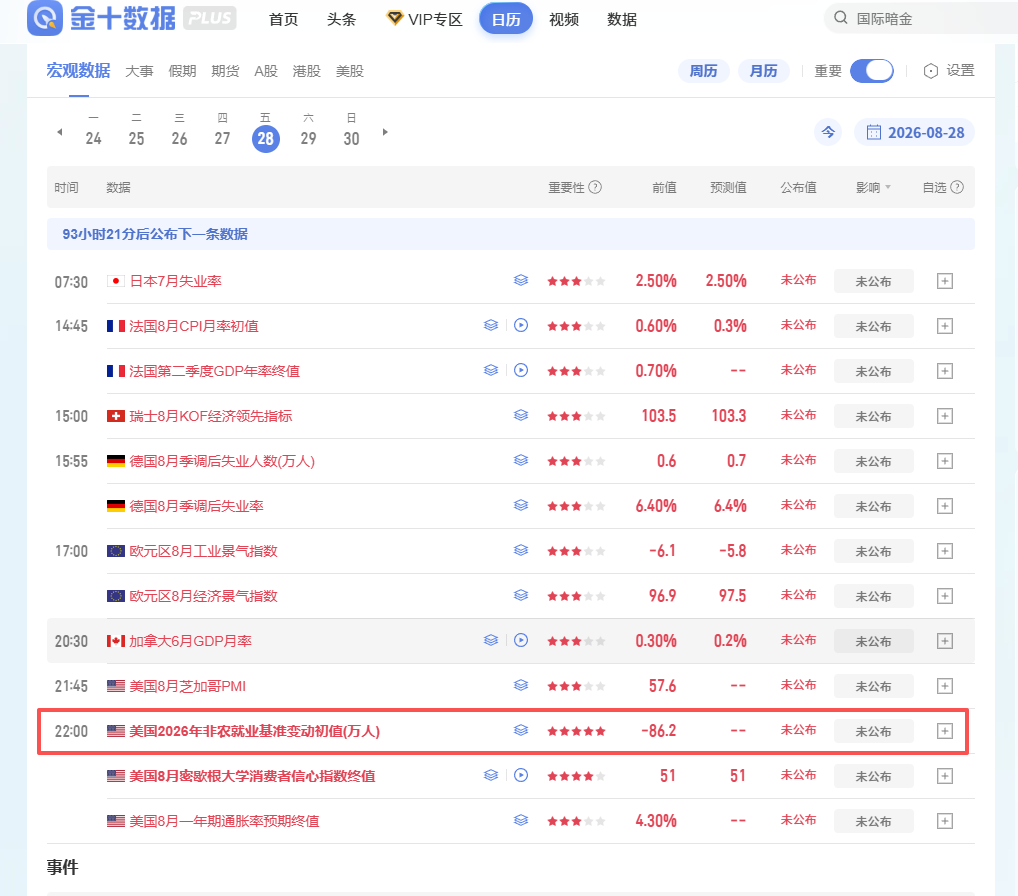The height and width of the screenshot is (896, 1018).
Task: Click the VIP专区 diamond icon
Action: pos(394,18)
